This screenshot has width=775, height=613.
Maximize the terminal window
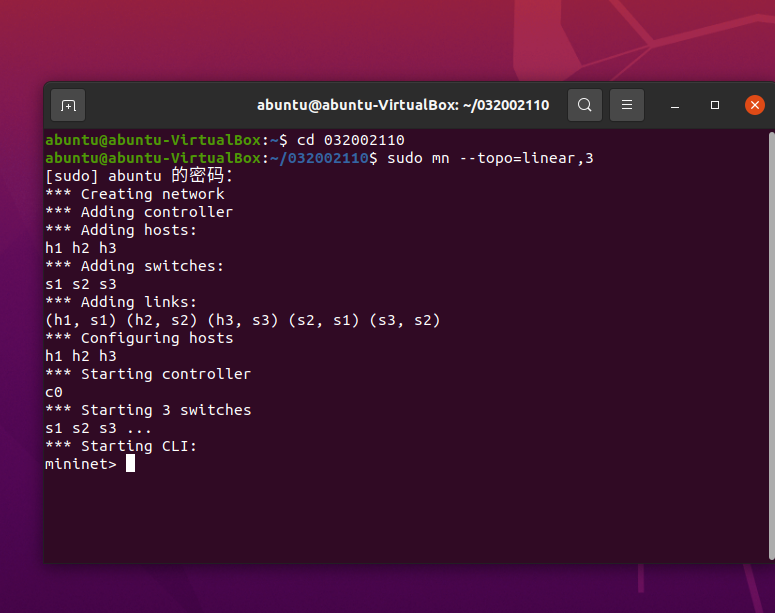pyautogui.click(x=715, y=105)
